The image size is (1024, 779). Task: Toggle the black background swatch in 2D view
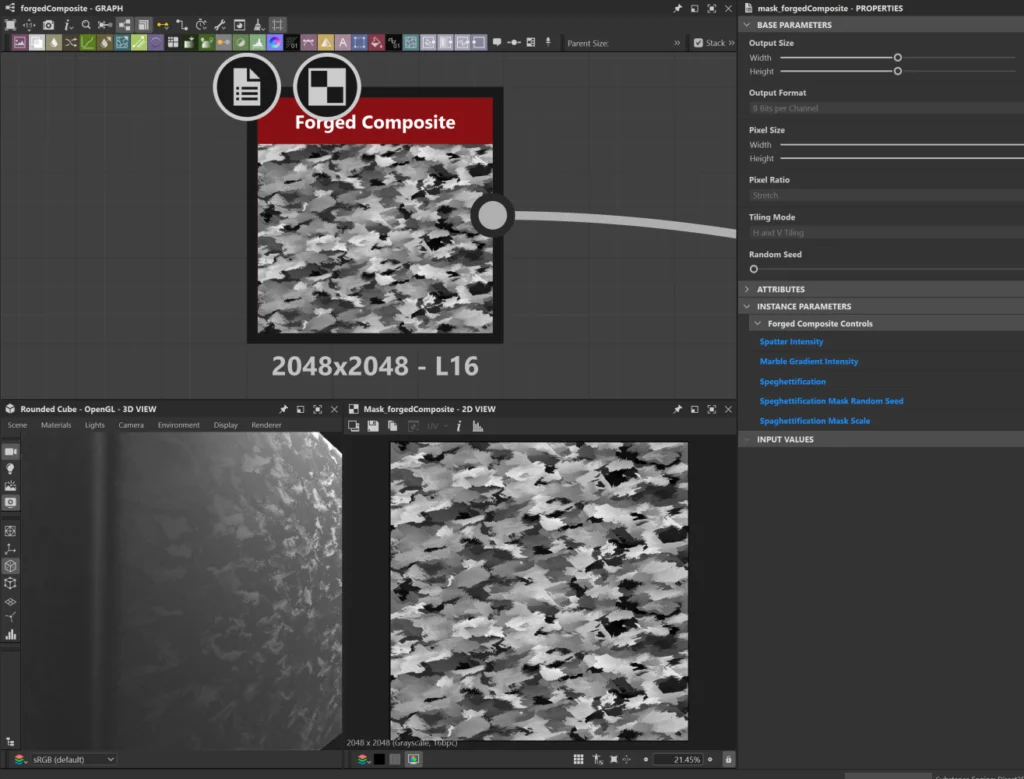tap(379, 760)
